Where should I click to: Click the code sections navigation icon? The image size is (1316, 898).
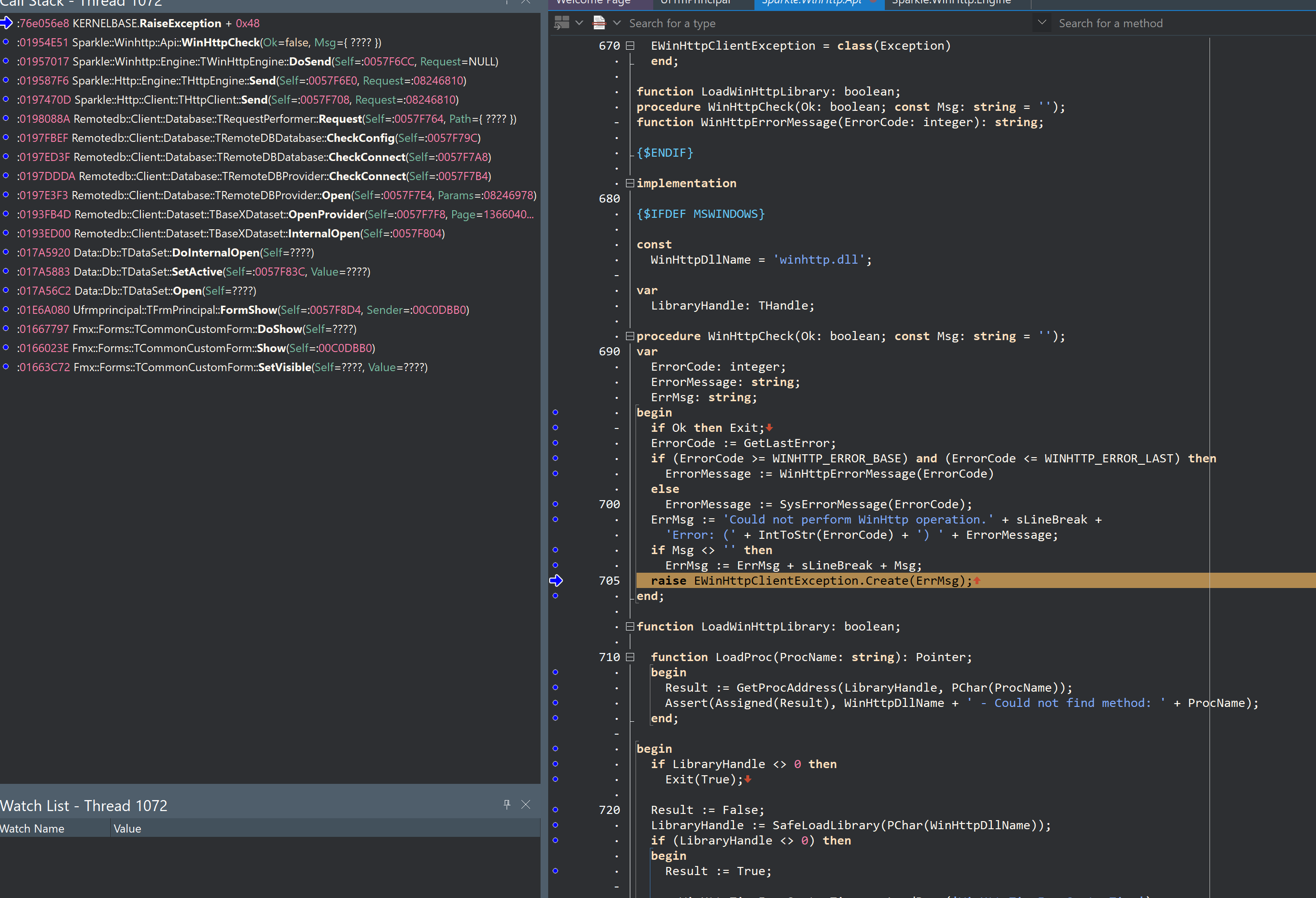pyautogui.click(x=561, y=22)
